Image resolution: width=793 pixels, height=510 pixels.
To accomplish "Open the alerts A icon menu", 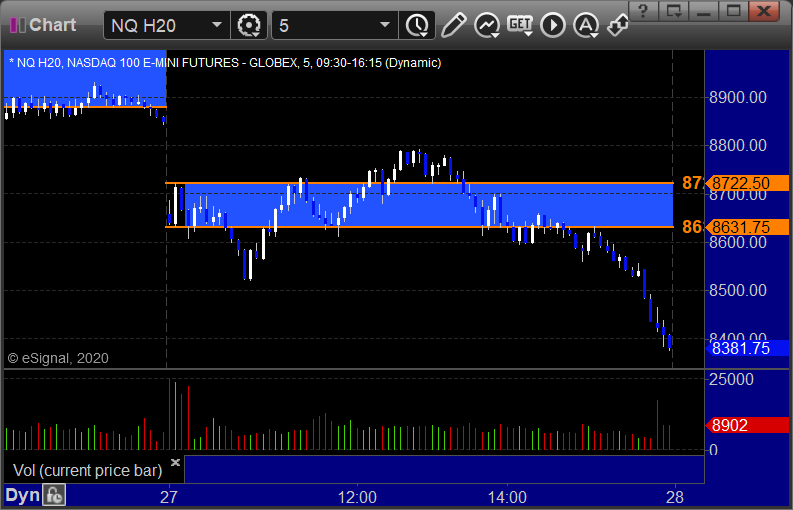I will [x=586, y=25].
